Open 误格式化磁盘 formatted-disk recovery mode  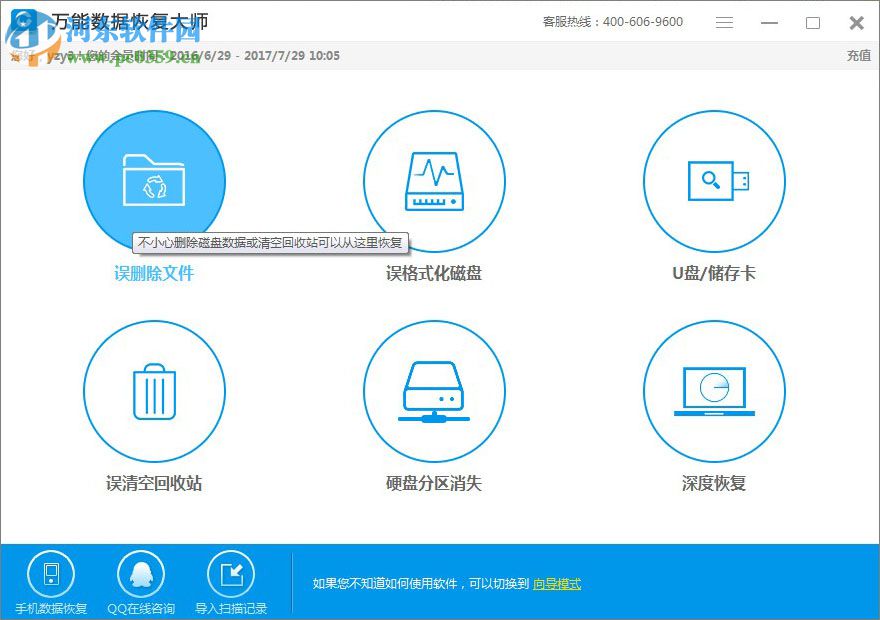[434, 182]
